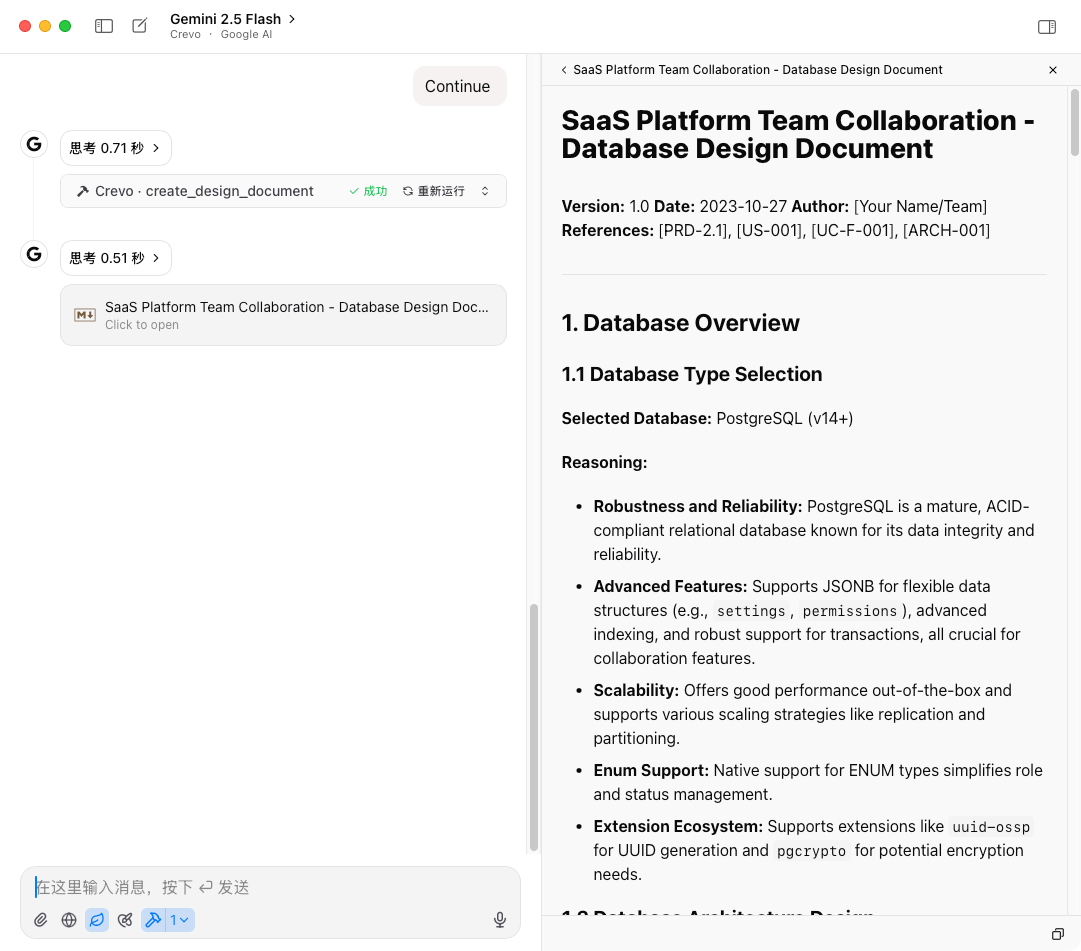The height and width of the screenshot is (951, 1081).
Task: Toggle the globe web search option
Action: point(69,920)
